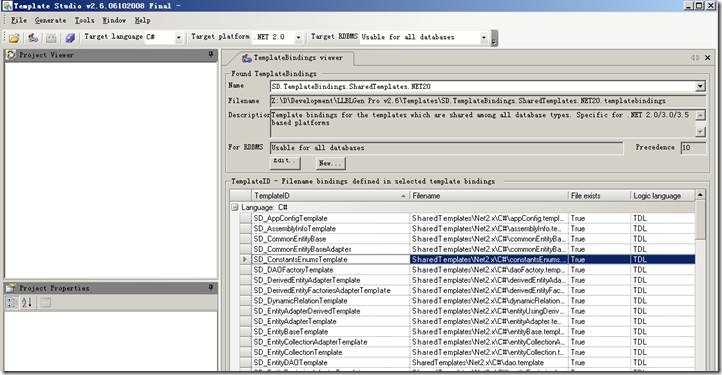Open the Target platform dropdown
Image resolution: width=722 pixels, height=375 pixels.
[298, 37]
